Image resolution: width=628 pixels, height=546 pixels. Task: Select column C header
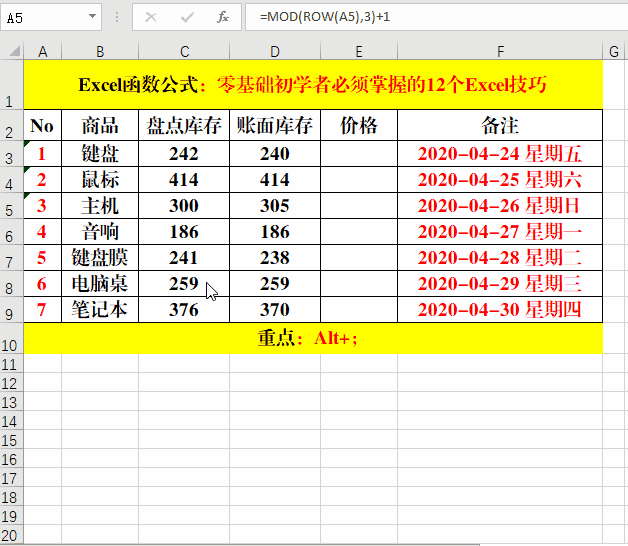click(185, 51)
